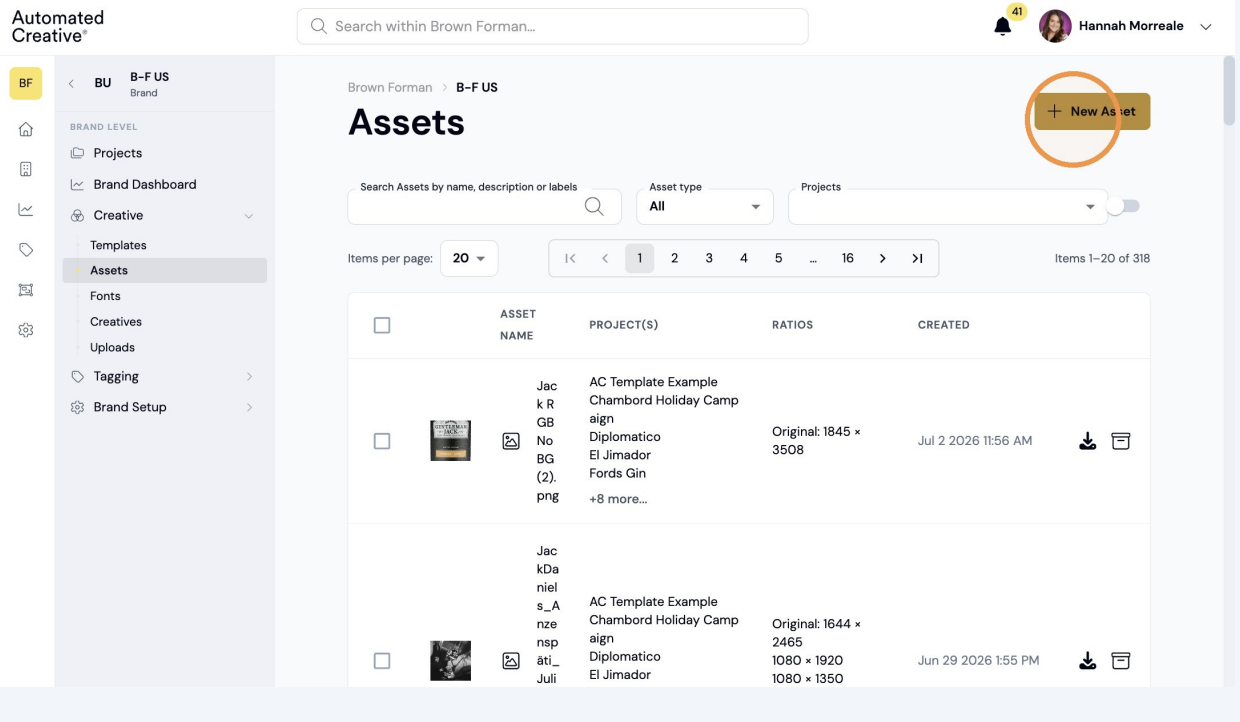Screen dimensions: 1240x722
Task: Click the tag icon in left rail
Action: [x=26, y=250]
